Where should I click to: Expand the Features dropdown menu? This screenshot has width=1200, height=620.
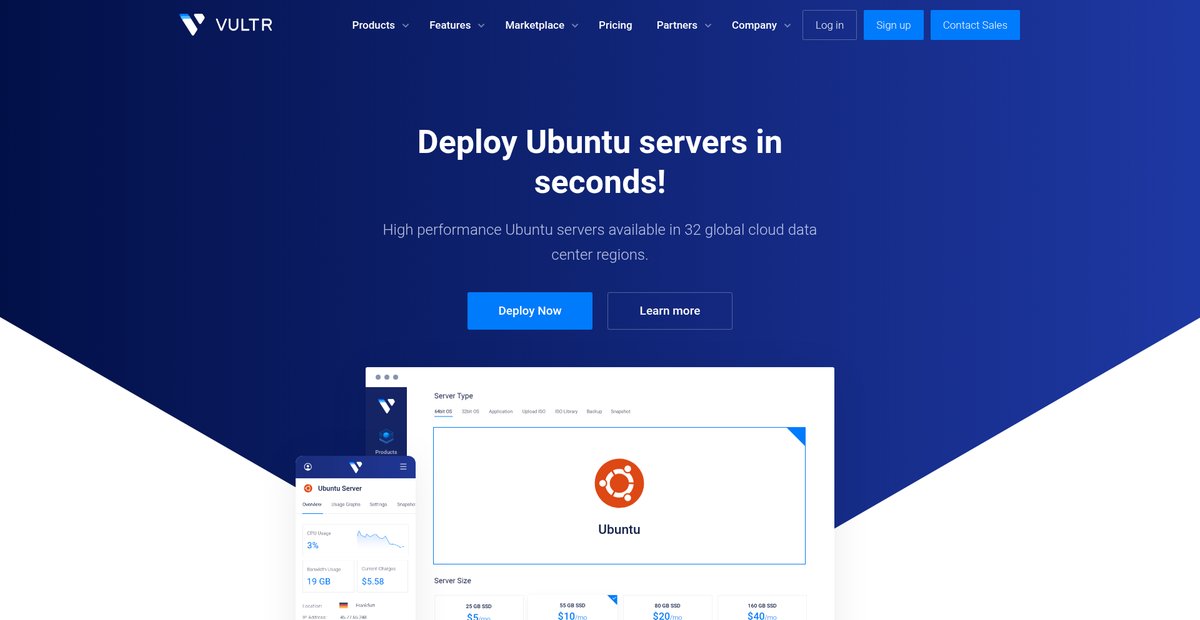[457, 25]
